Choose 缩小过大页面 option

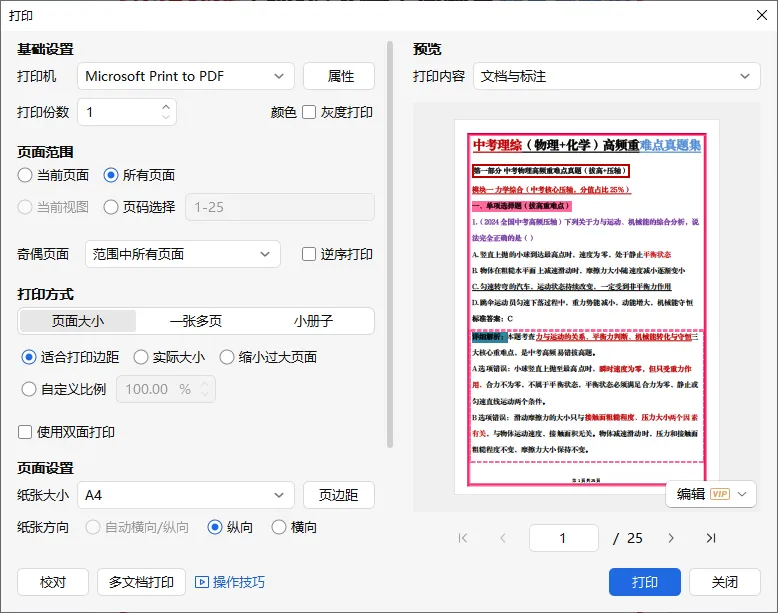point(227,357)
